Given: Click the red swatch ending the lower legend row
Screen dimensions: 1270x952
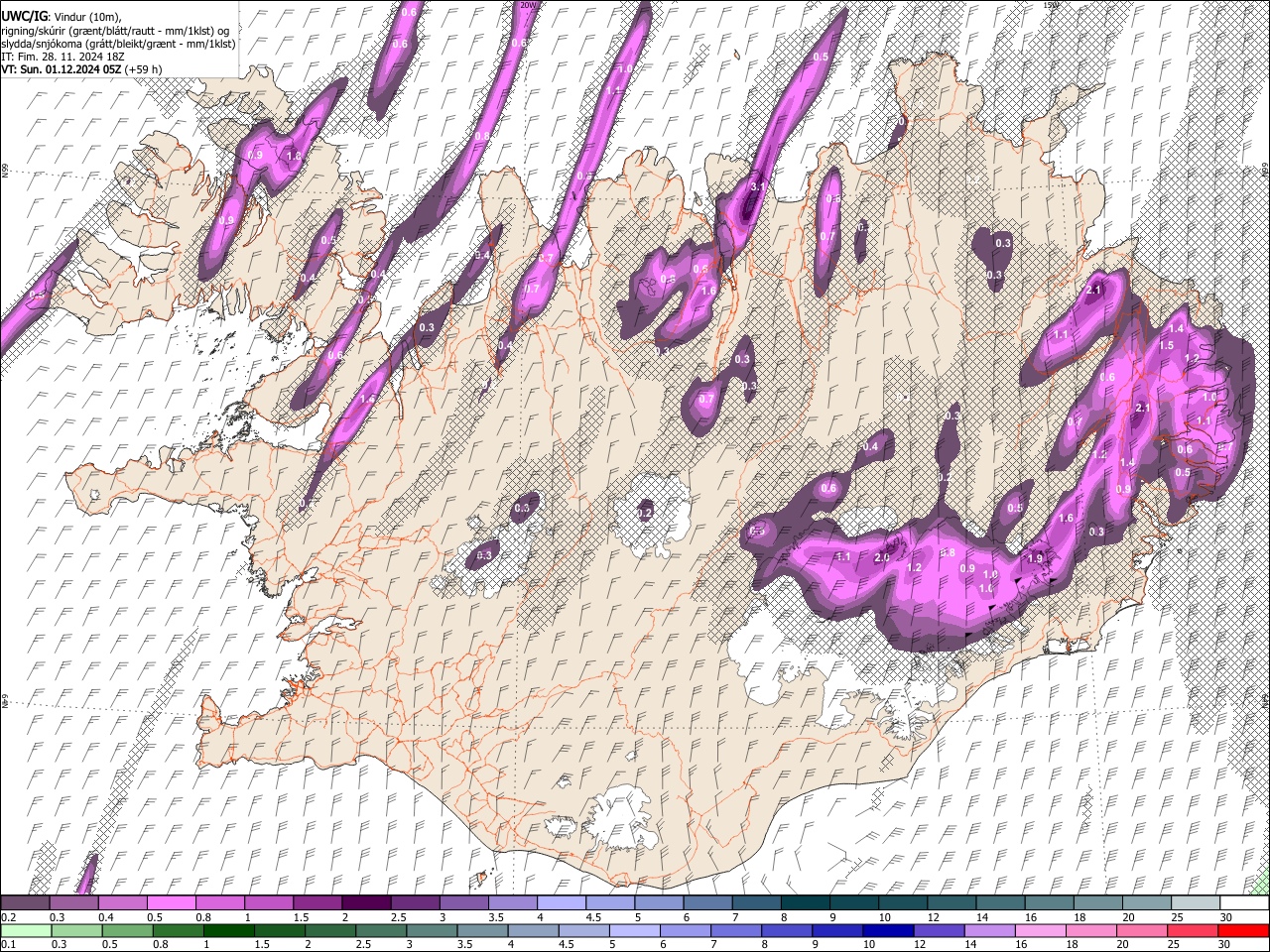Looking at the screenshot, I should coord(1243,930).
